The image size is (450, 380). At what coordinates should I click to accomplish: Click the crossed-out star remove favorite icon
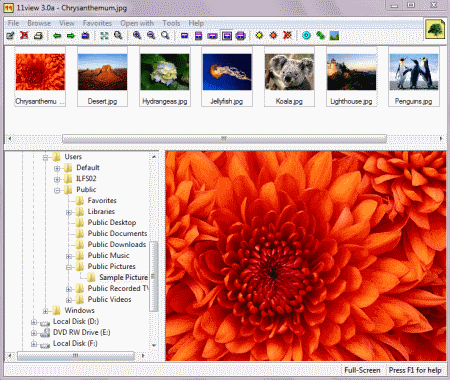[287, 35]
